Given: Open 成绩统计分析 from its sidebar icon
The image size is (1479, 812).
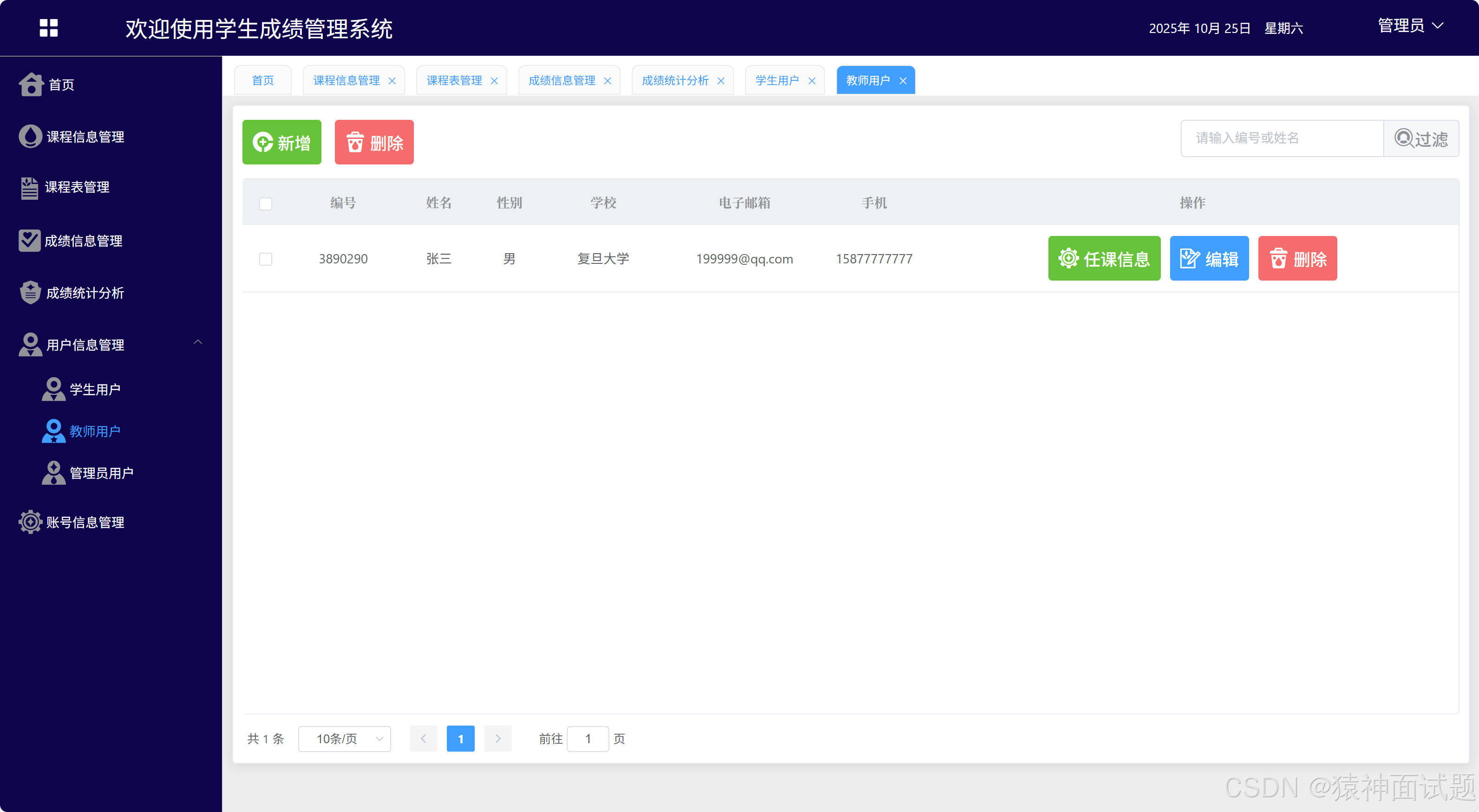Looking at the screenshot, I should pyautogui.click(x=31, y=292).
